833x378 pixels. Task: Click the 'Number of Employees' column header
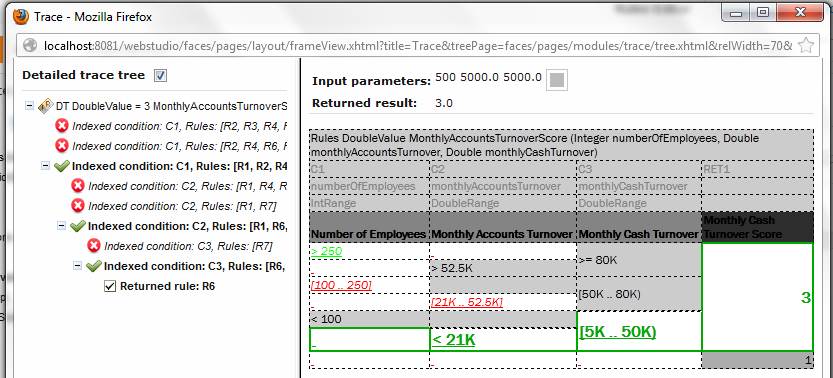(x=369, y=228)
